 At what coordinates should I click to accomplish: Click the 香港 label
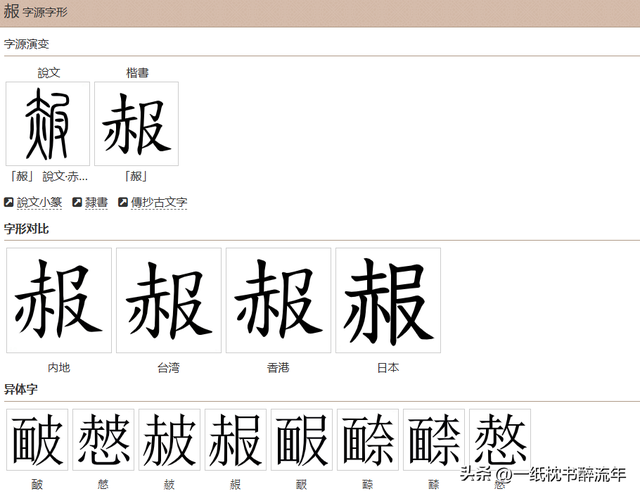pyautogui.click(x=278, y=368)
